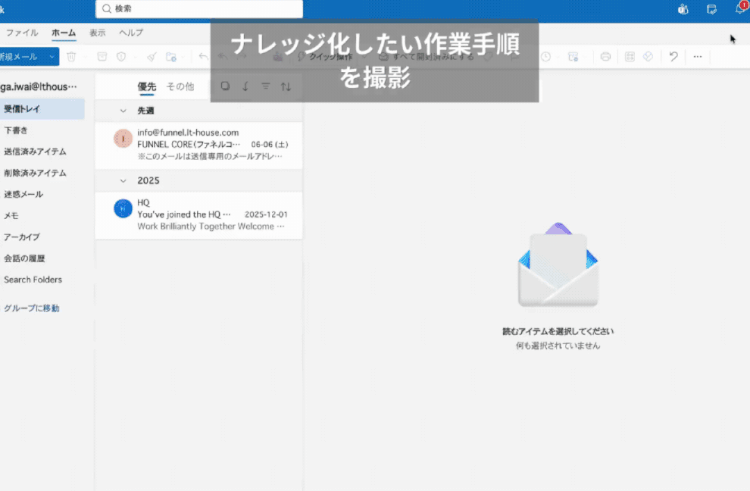
Task: Toggle the message filter icon
Action: 265,86
